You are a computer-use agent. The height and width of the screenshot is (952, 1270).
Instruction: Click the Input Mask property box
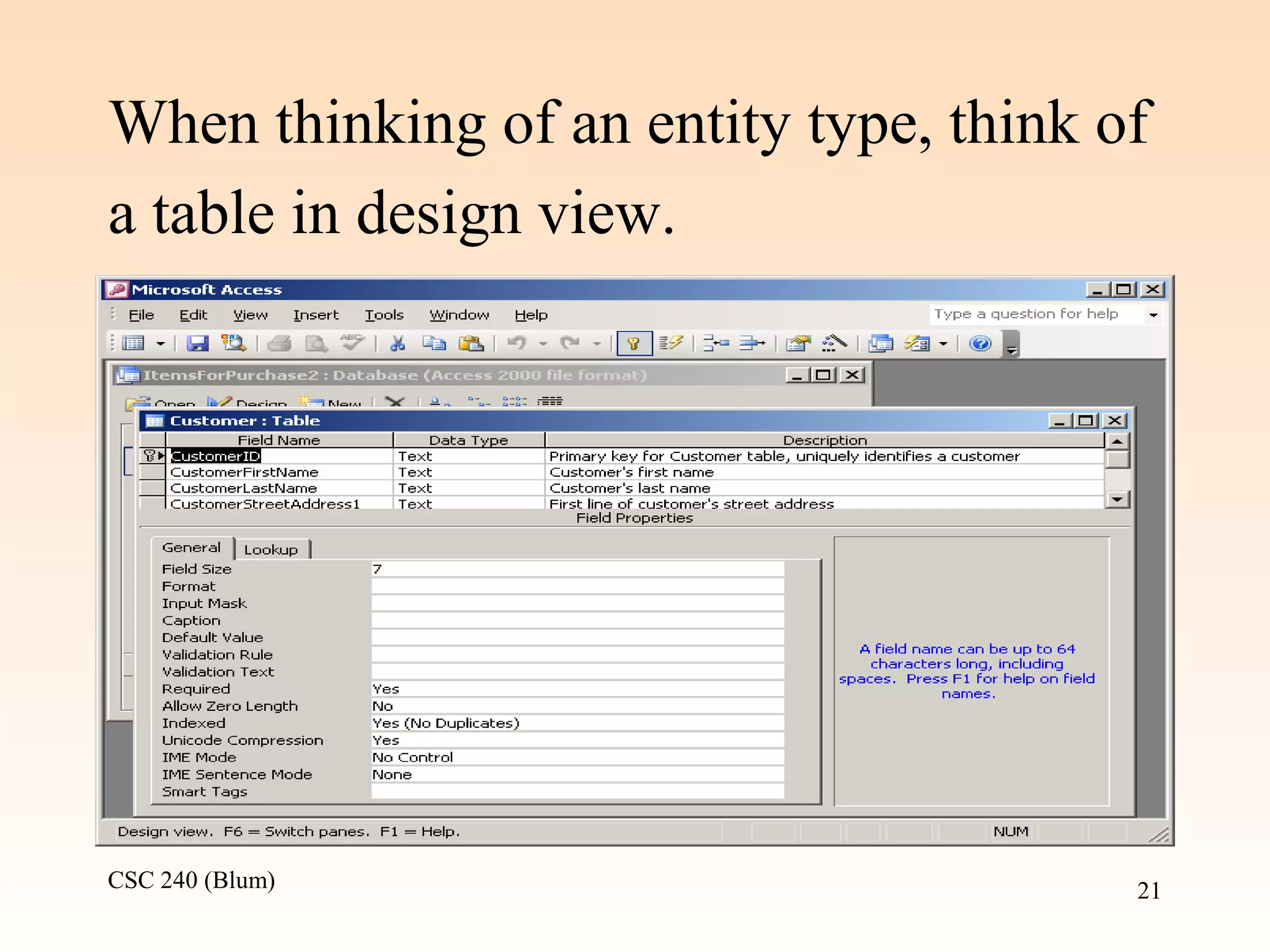point(577,603)
